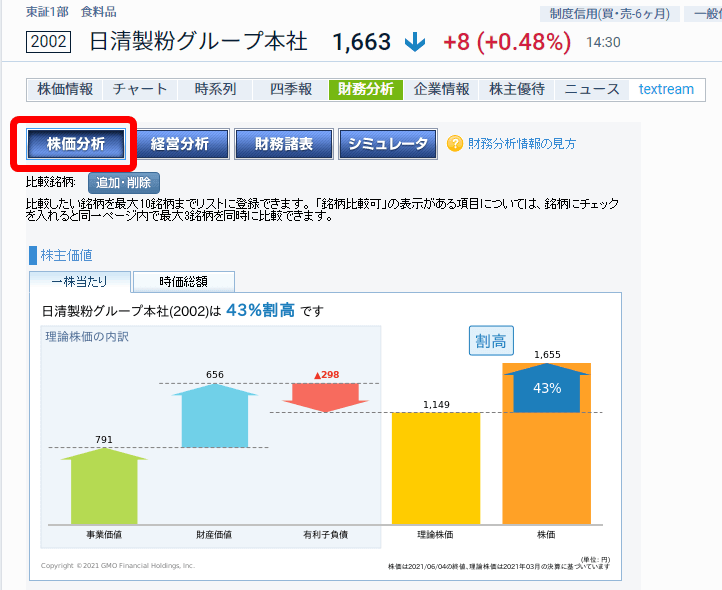Screen dimensions: 722x590
Task: Open the ニュース tab
Action: coord(592,89)
